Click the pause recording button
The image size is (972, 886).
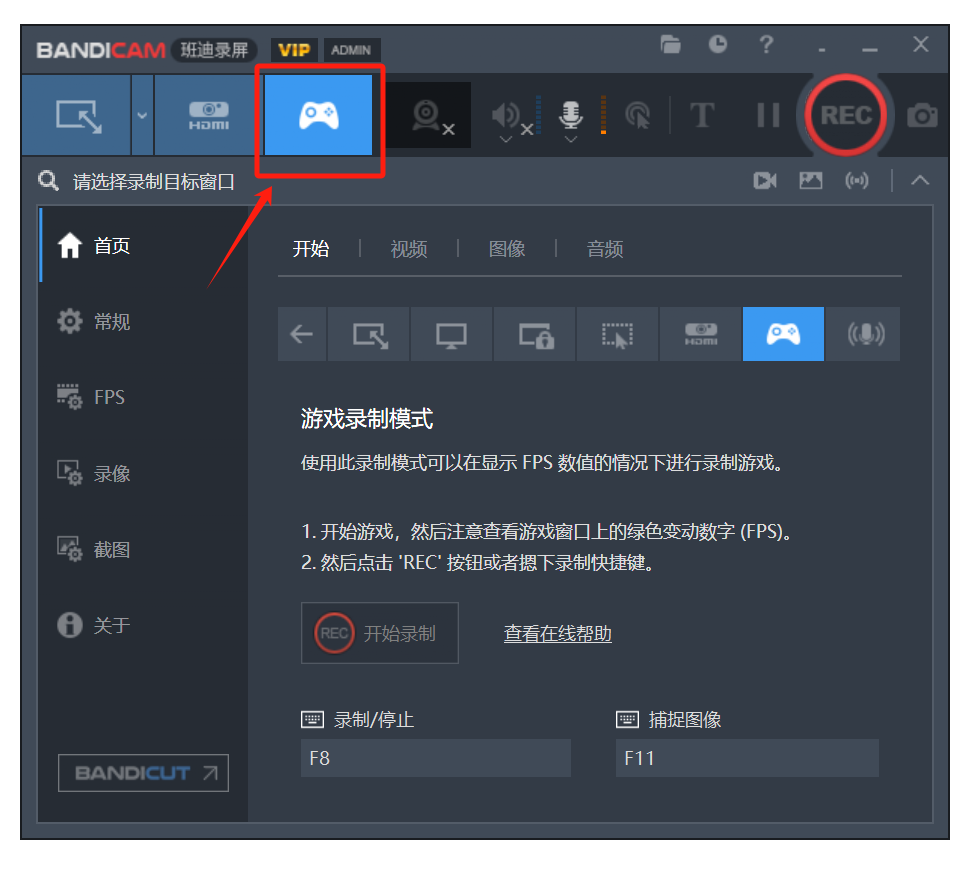pos(768,115)
